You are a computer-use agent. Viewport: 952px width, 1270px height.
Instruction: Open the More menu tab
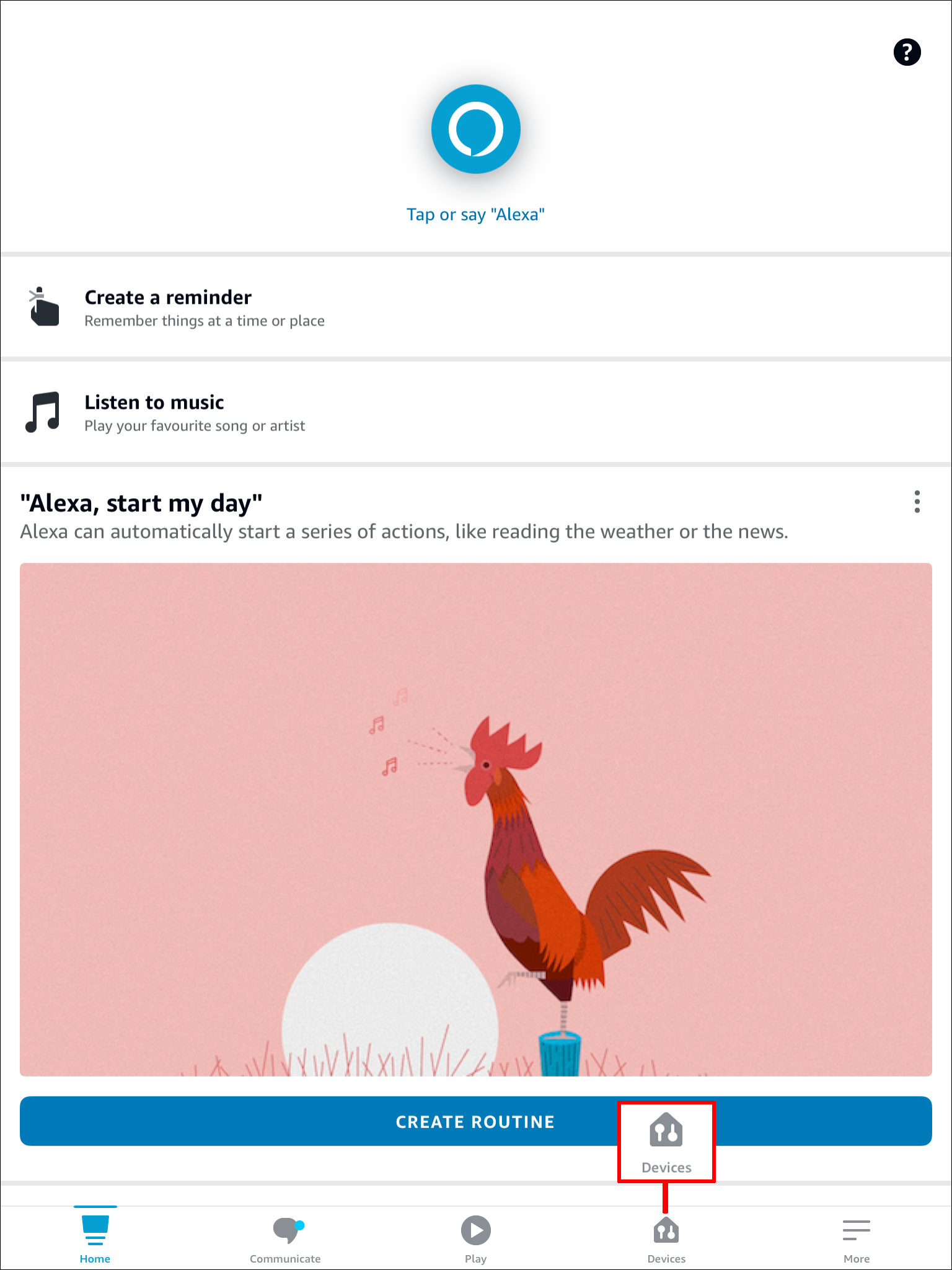[x=857, y=1238]
